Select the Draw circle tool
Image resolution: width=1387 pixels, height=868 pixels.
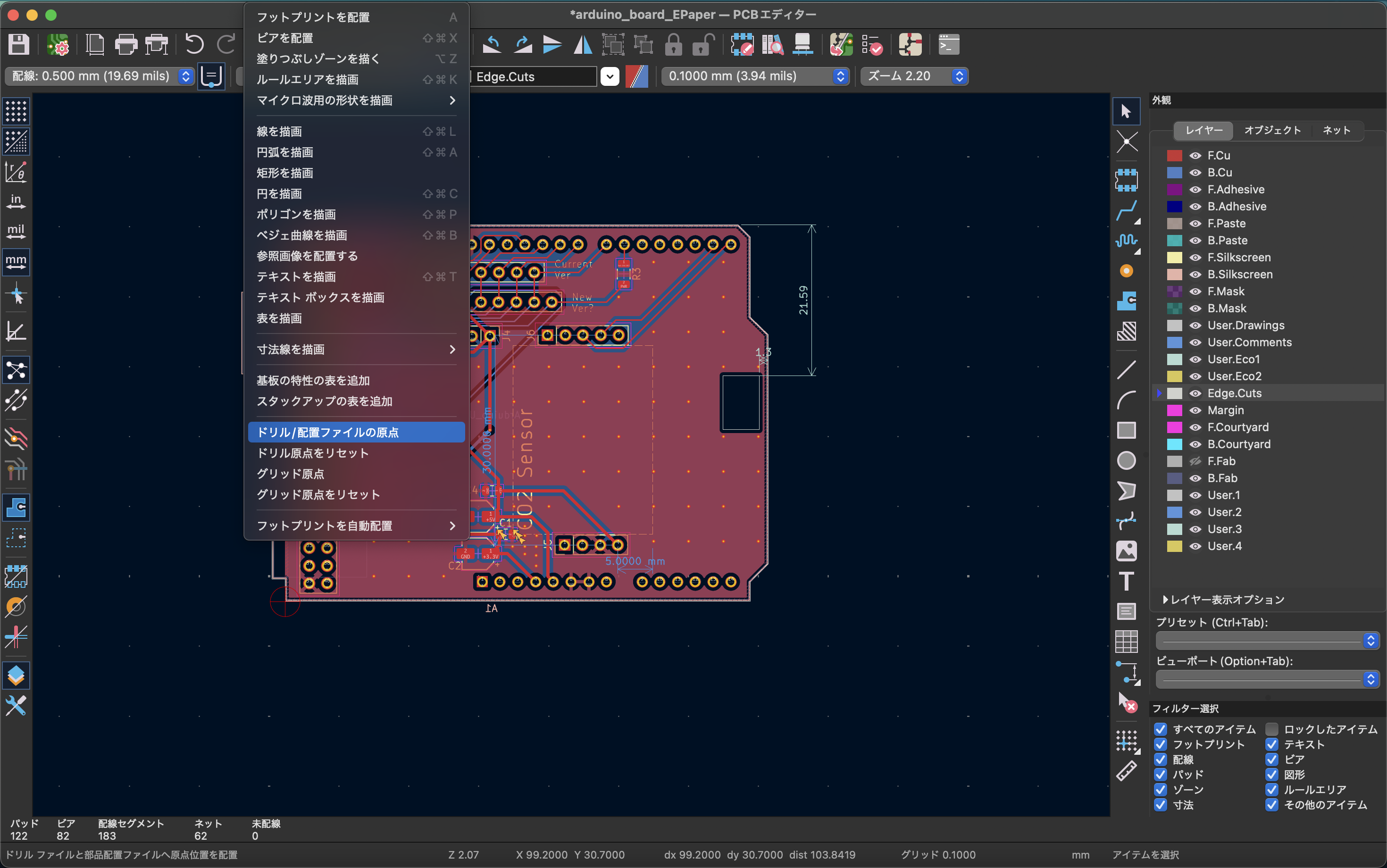(x=1126, y=460)
